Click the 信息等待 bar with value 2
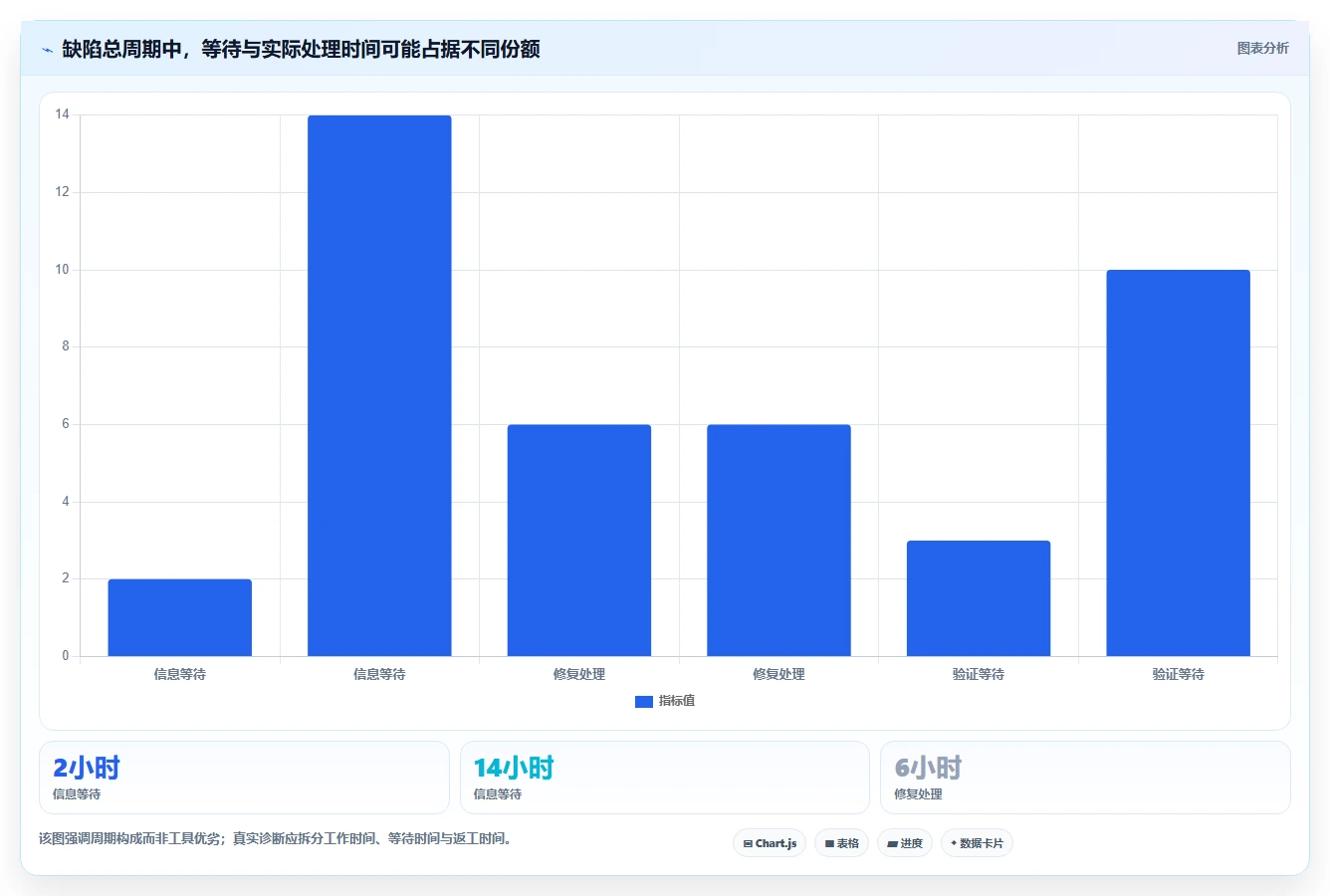The height and width of the screenshot is (896, 1330). coord(179,617)
